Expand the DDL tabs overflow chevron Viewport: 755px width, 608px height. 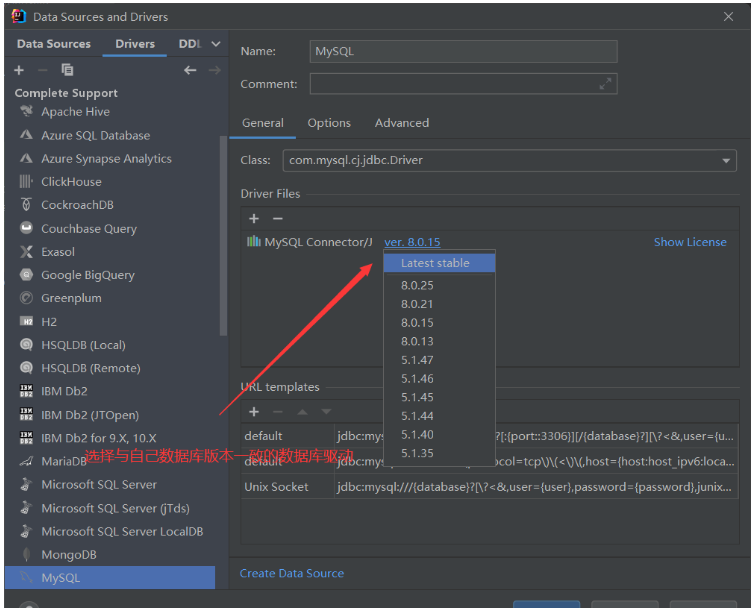point(216,44)
